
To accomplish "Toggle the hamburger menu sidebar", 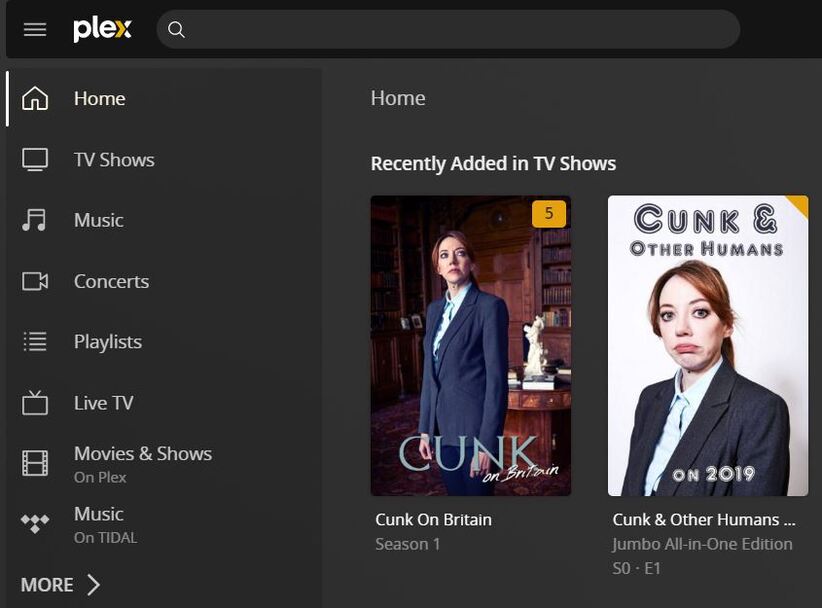I will coord(35,29).
